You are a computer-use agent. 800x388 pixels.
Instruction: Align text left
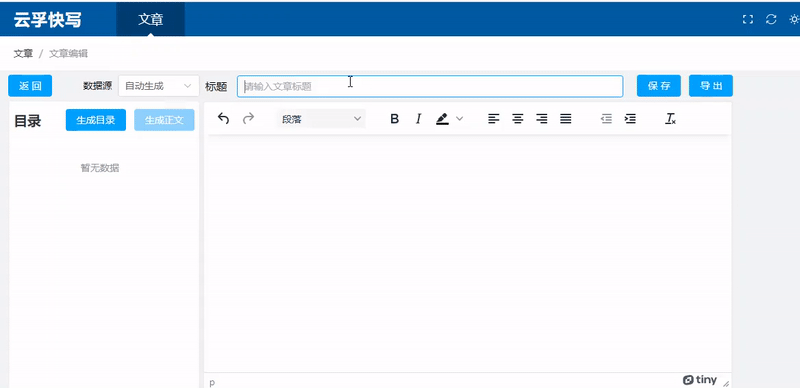(x=493, y=119)
